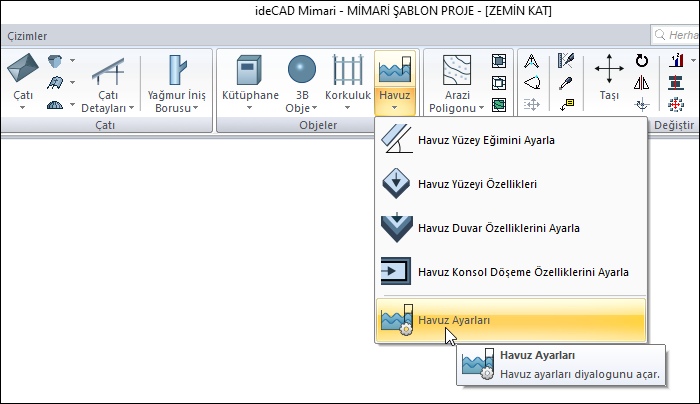Click the hollow square icon next to Arazi Poligonu

499,83
